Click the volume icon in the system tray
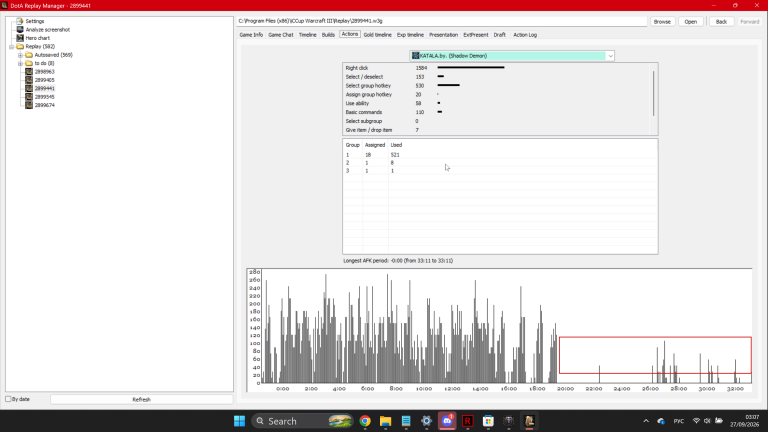 coord(707,421)
